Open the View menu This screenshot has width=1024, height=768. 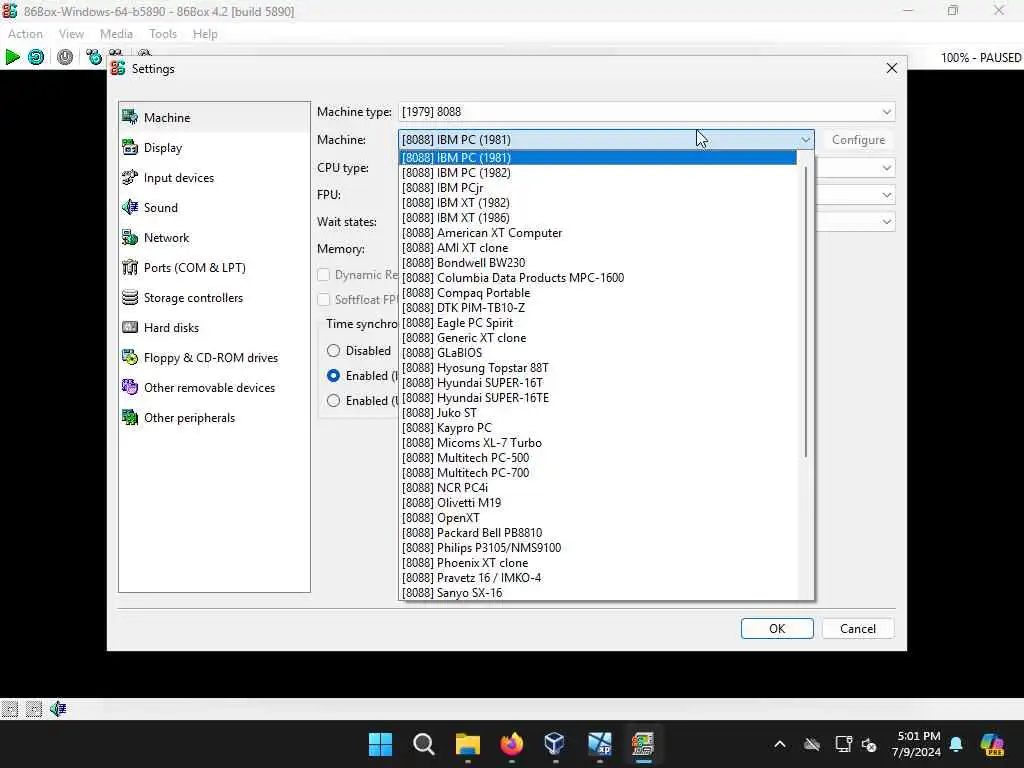(71, 34)
